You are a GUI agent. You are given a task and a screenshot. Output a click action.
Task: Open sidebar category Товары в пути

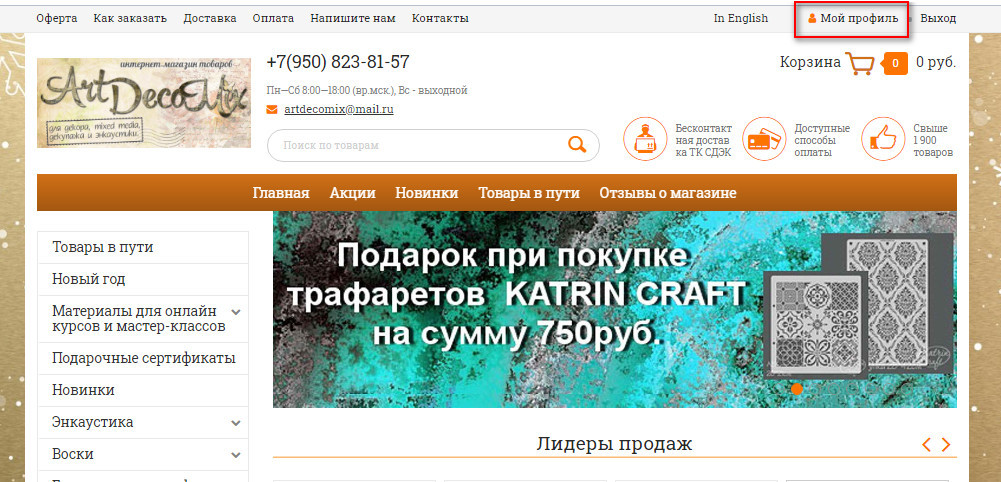[143, 248]
